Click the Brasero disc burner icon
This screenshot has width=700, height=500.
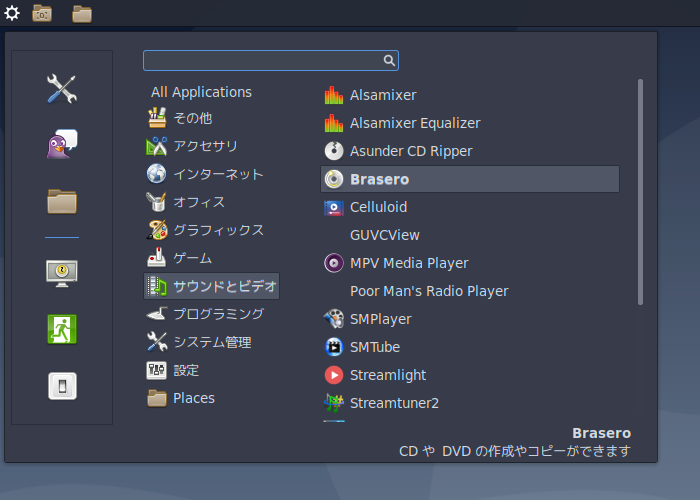click(334, 179)
